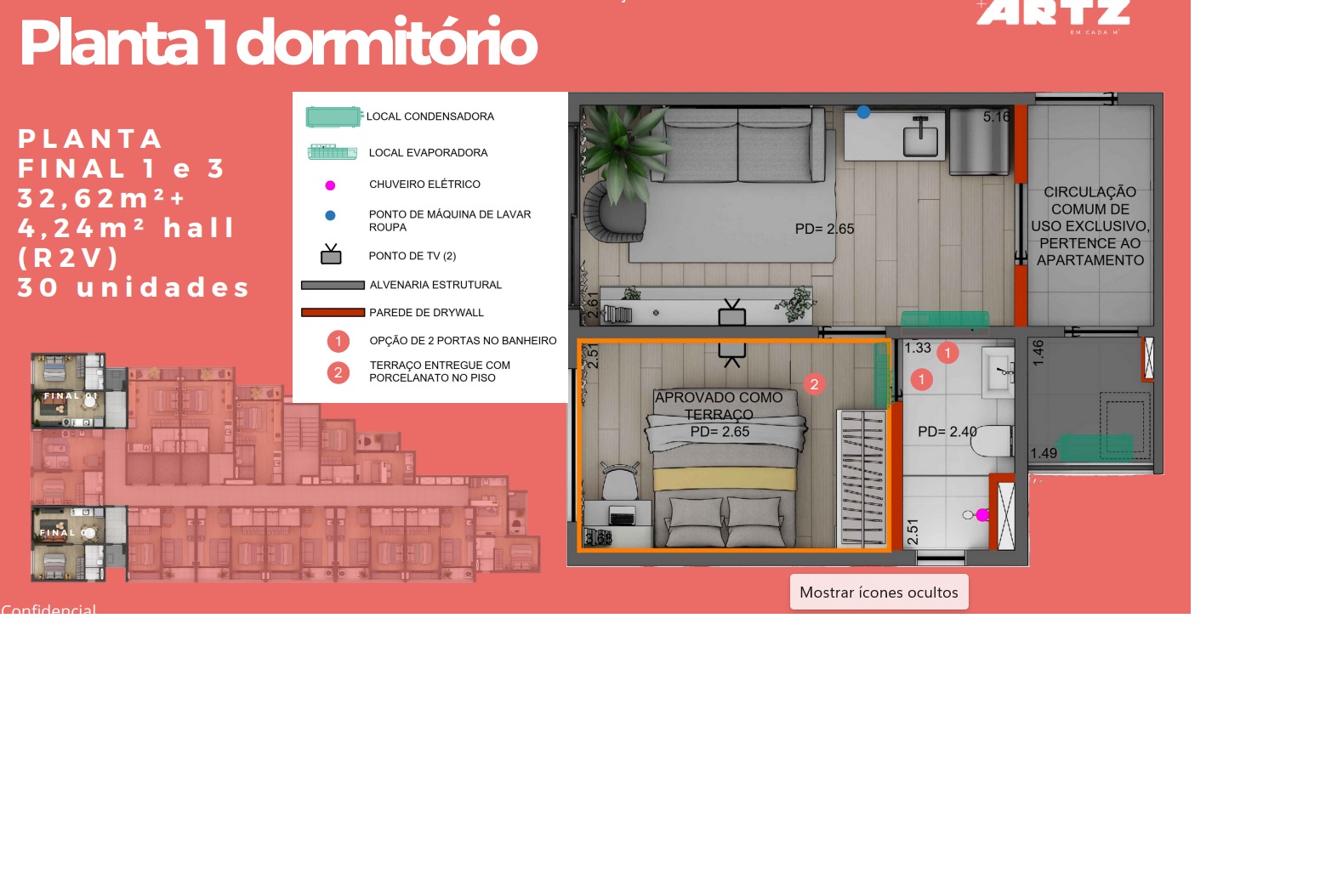The height and width of the screenshot is (896, 1337).
Task: Click the 4,24m² hall text
Action: [126, 228]
